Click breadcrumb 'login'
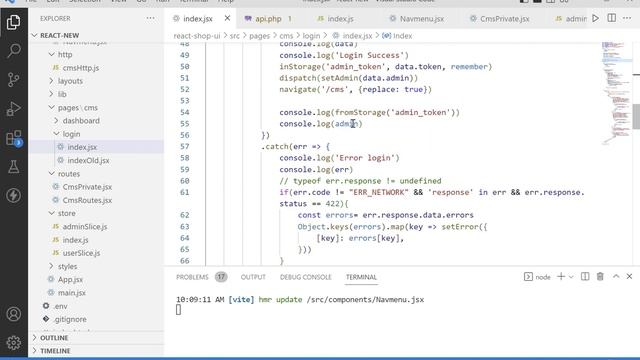640x360 pixels. click(311, 36)
